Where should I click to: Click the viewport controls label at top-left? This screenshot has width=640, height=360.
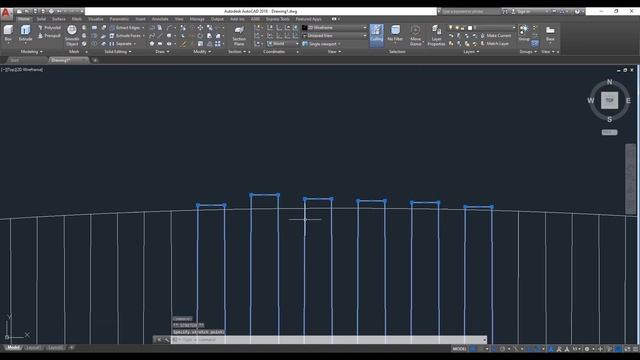click(x=22, y=70)
